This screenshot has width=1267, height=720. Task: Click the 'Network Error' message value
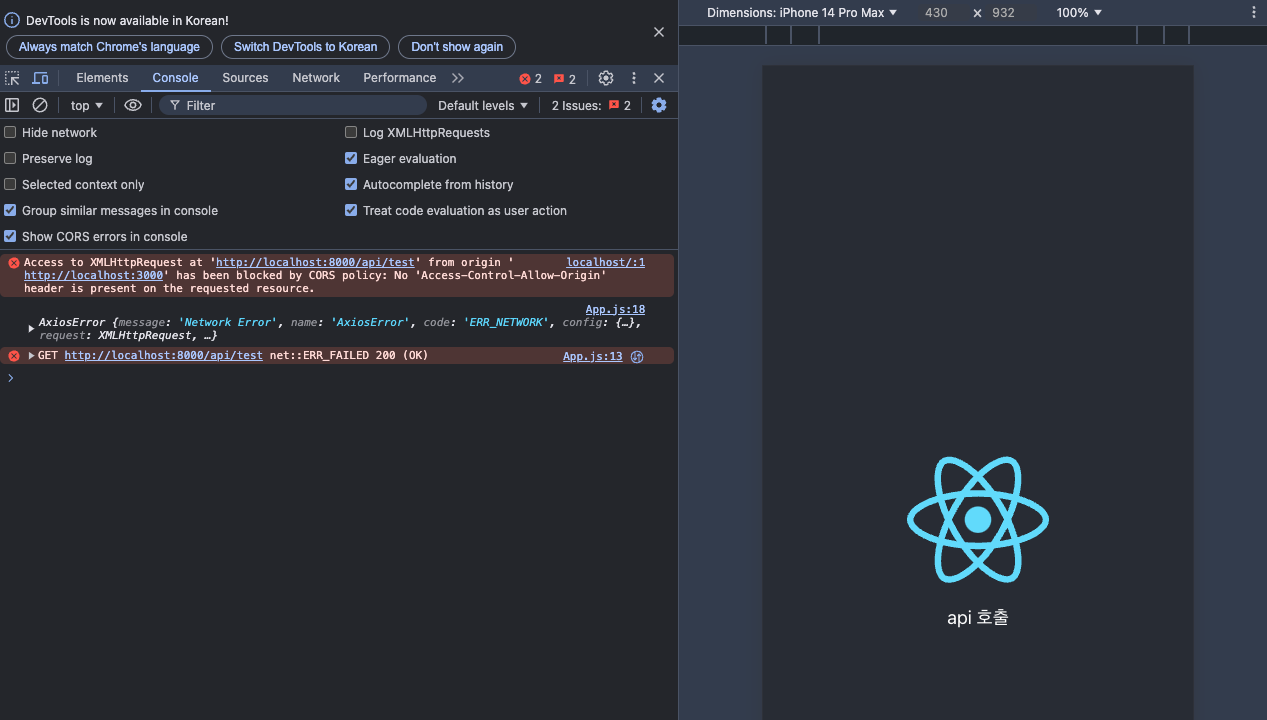pyautogui.click(x=230, y=323)
